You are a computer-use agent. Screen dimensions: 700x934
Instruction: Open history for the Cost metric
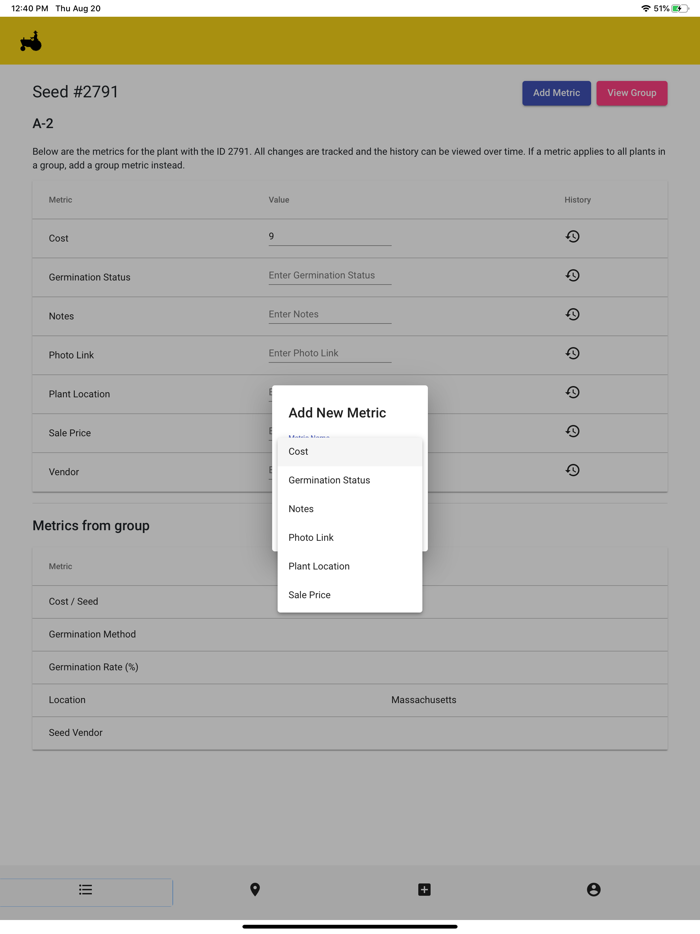[572, 237]
